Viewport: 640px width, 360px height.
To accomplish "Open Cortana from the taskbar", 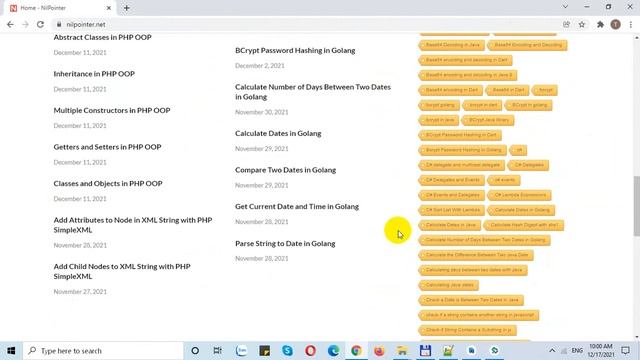I will coord(195,351).
